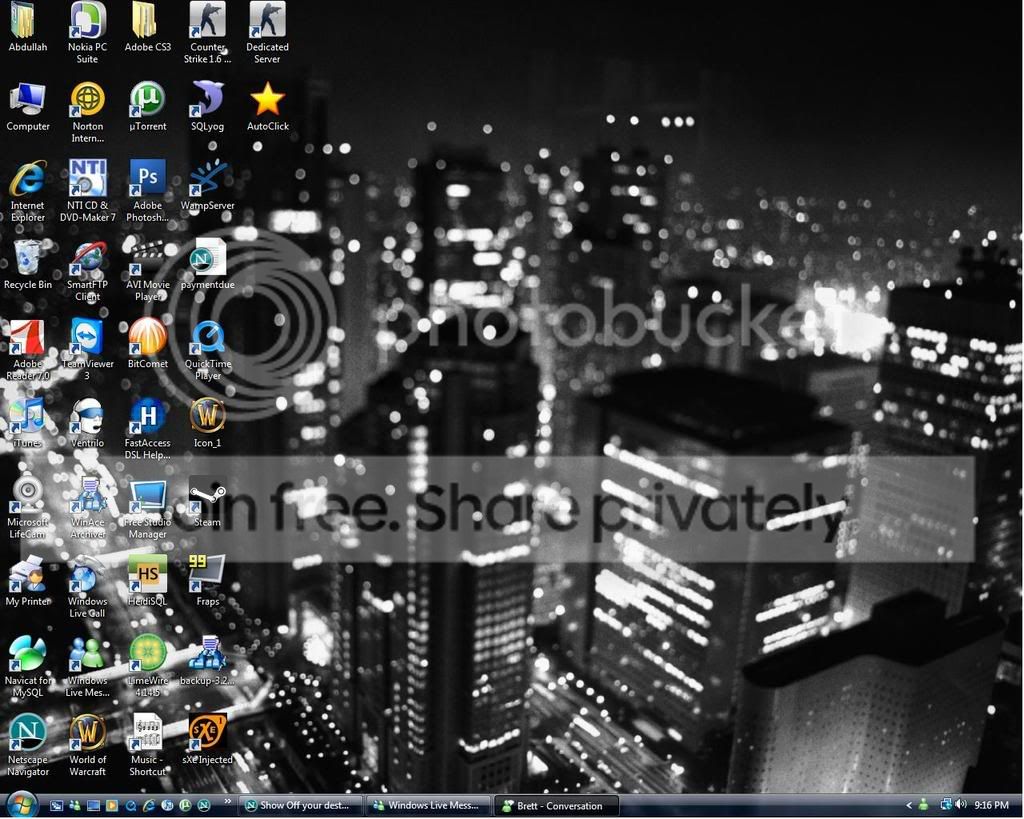
Task: Open NTI CD & DVD-Maker 7
Action: coord(88,191)
